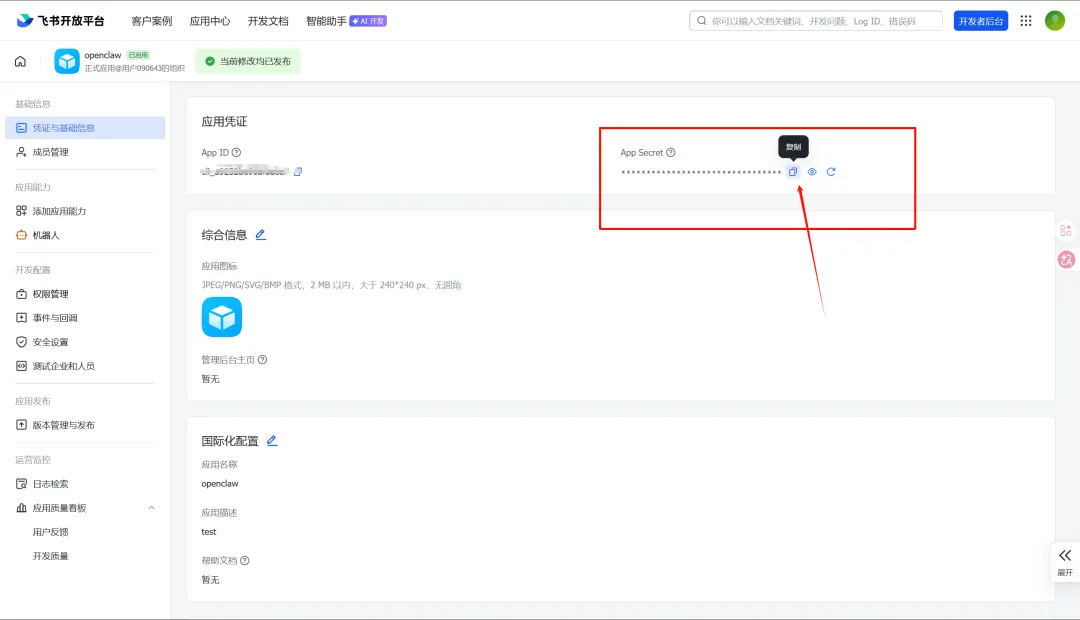Copy the App Secret
Viewport: 1080px width, 620px height.
(793, 172)
